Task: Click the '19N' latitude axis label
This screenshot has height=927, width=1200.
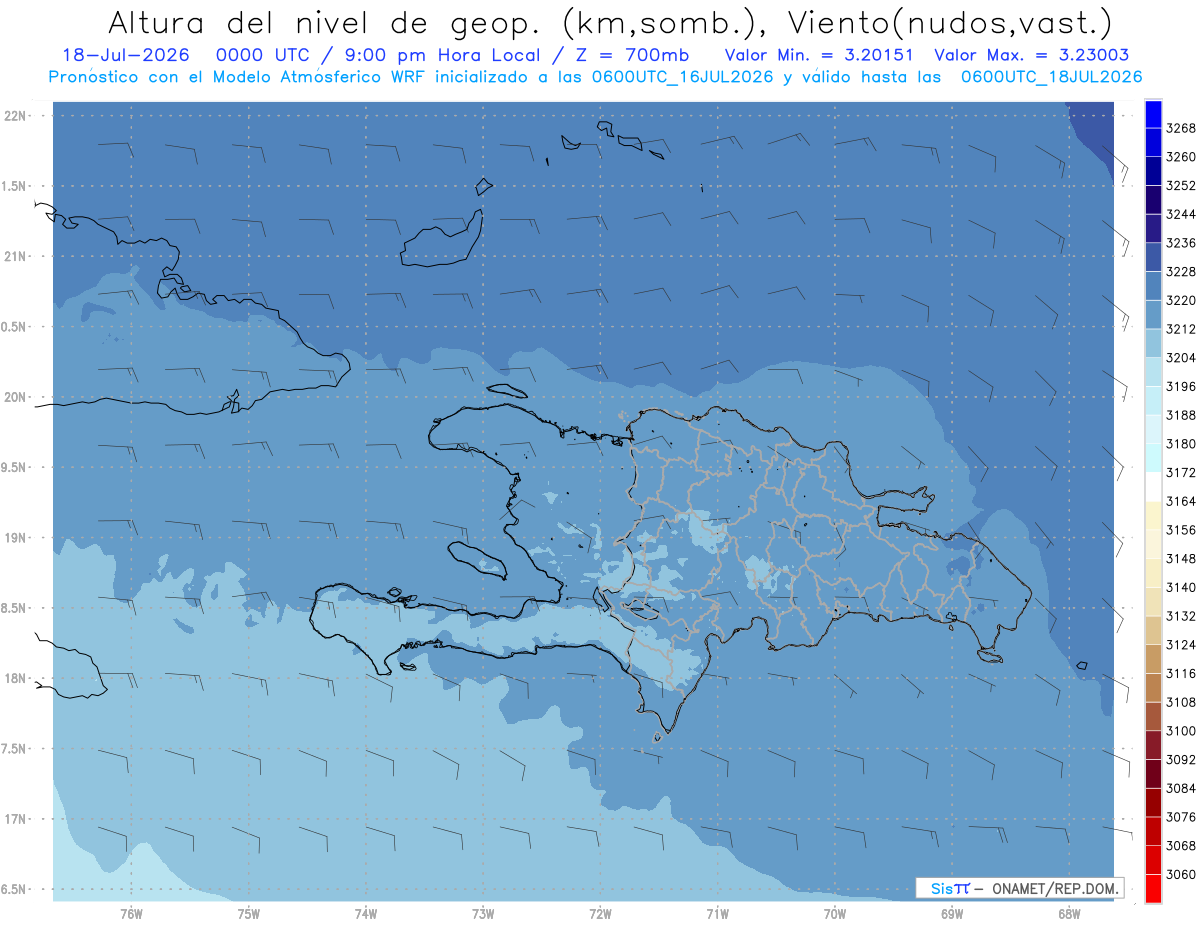Action: click(17, 537)
